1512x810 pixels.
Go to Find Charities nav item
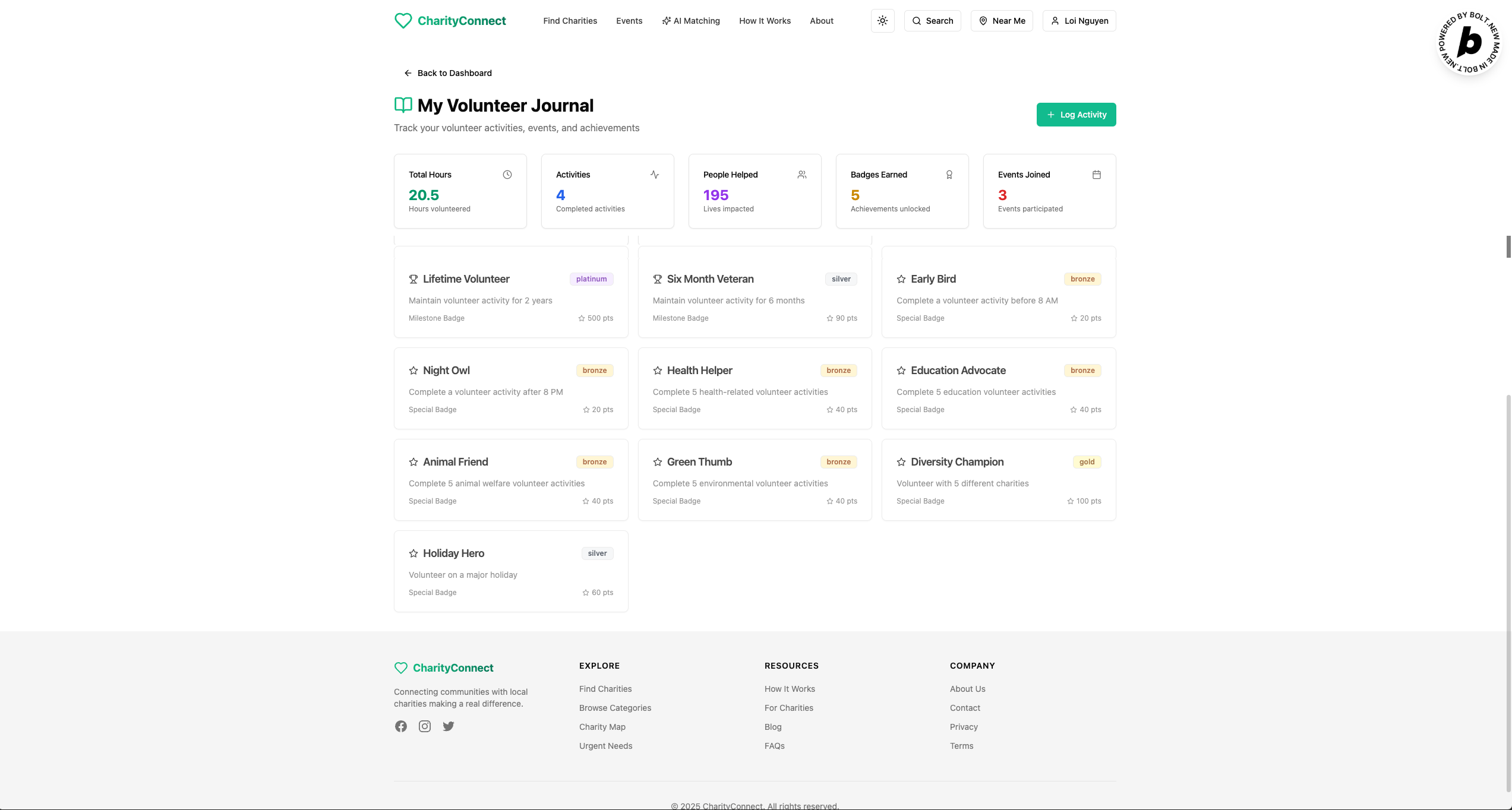point(570,21)
